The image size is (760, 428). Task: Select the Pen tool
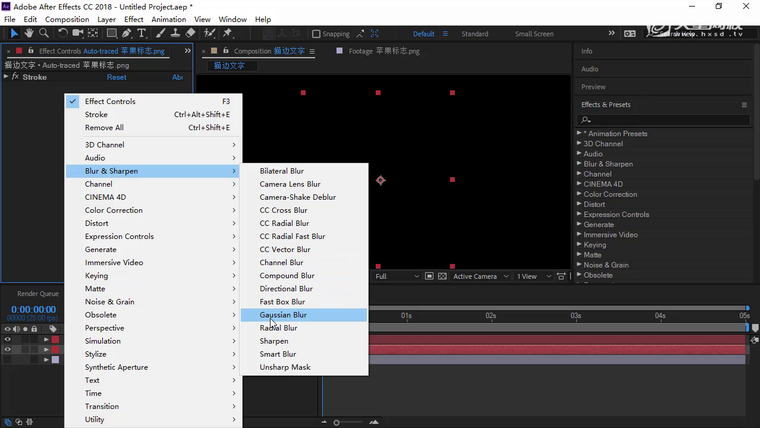point(126,33)
